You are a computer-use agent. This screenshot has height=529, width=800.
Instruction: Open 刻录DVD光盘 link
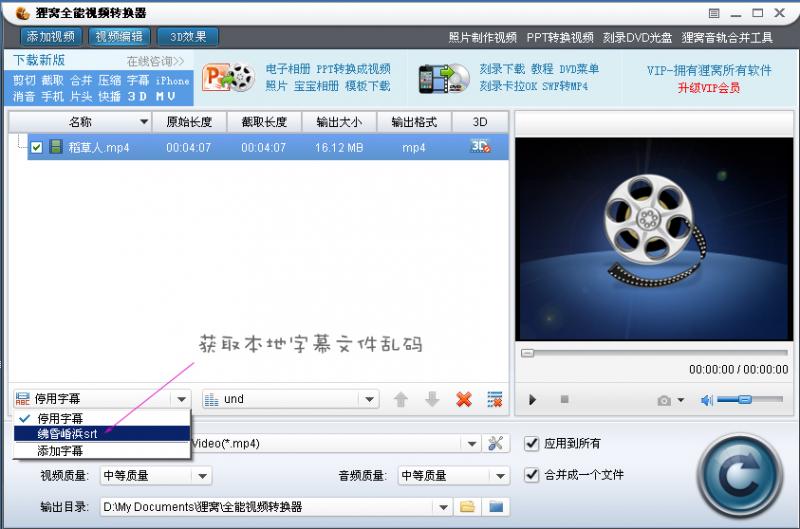pyautogui.click(x=637, y=38)
